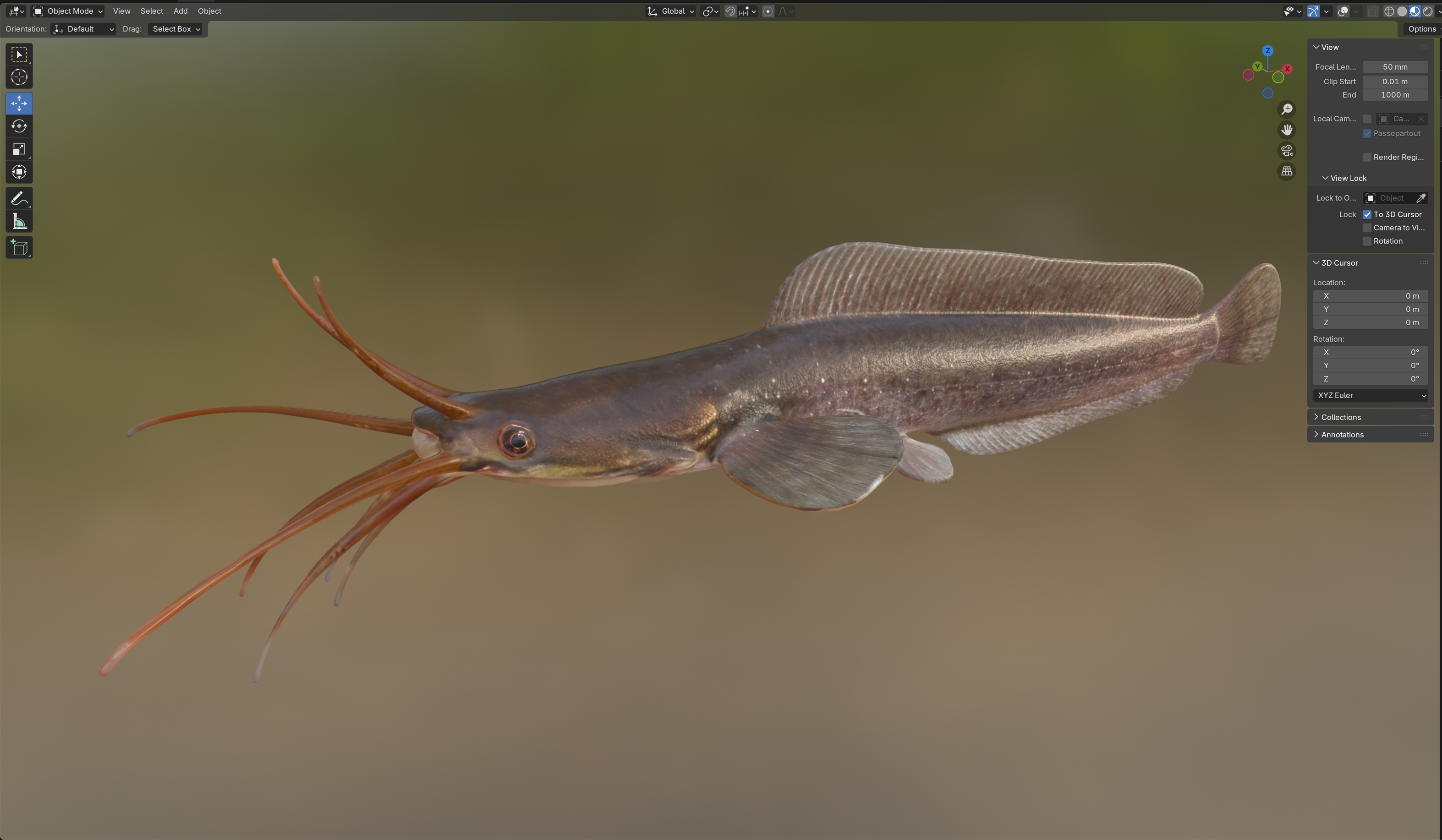Select the Cursor tool in toolbar
Image resolution: width=1442 pixels, height=840 pixels.
[x=19, y=77]
